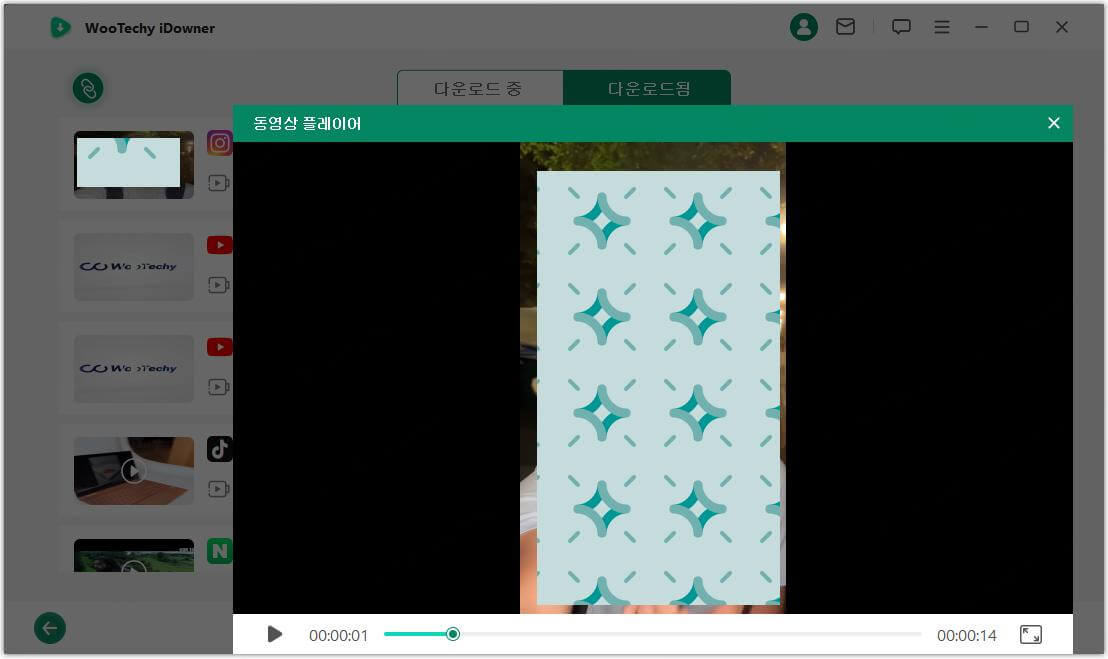Click the fullscreen icon in the player
1108x659 pixels.
pyautogui.click(x=1030, y=634)
